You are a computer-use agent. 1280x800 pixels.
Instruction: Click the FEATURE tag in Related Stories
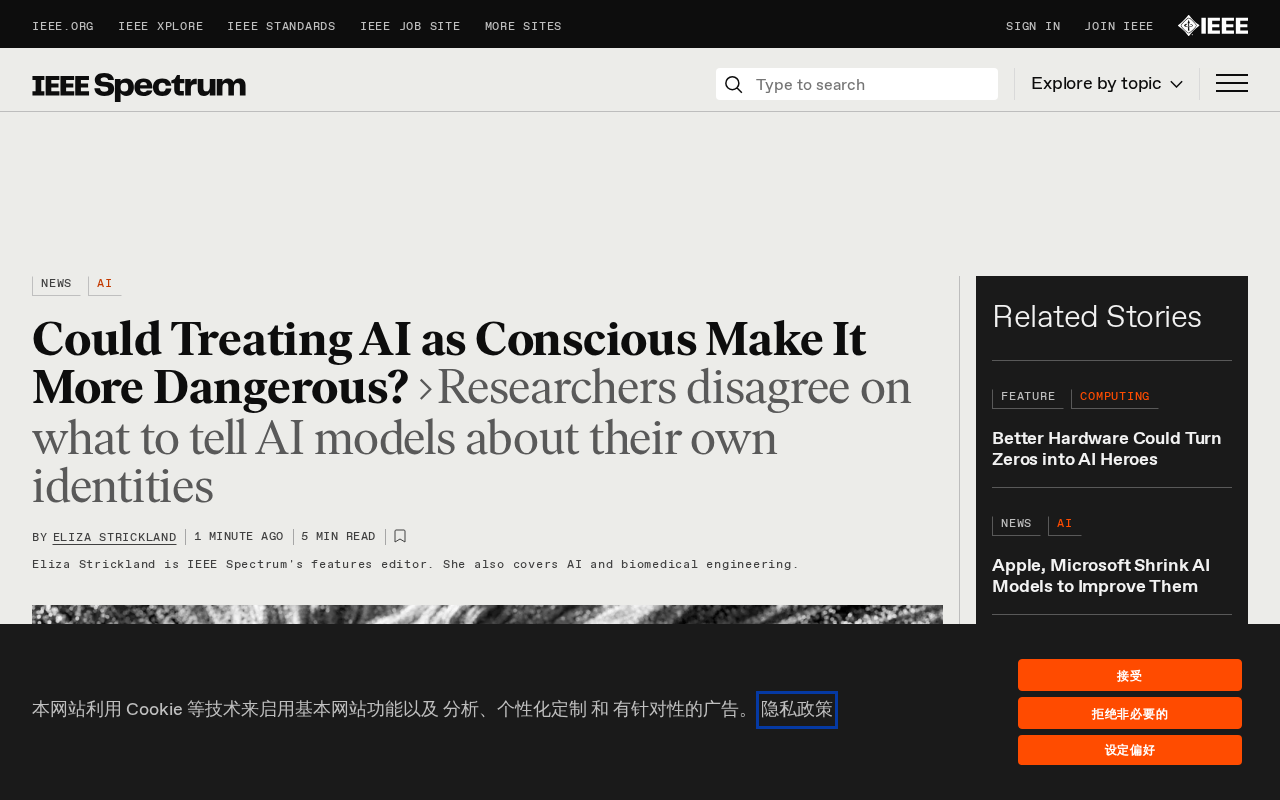[1028, 398]
